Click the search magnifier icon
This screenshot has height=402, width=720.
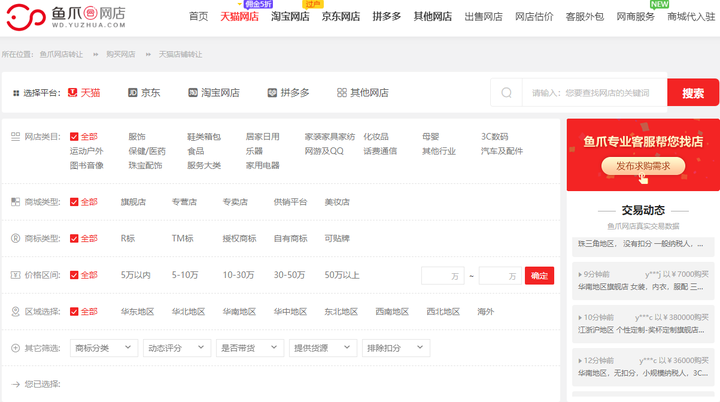click(x=506, y=93)
